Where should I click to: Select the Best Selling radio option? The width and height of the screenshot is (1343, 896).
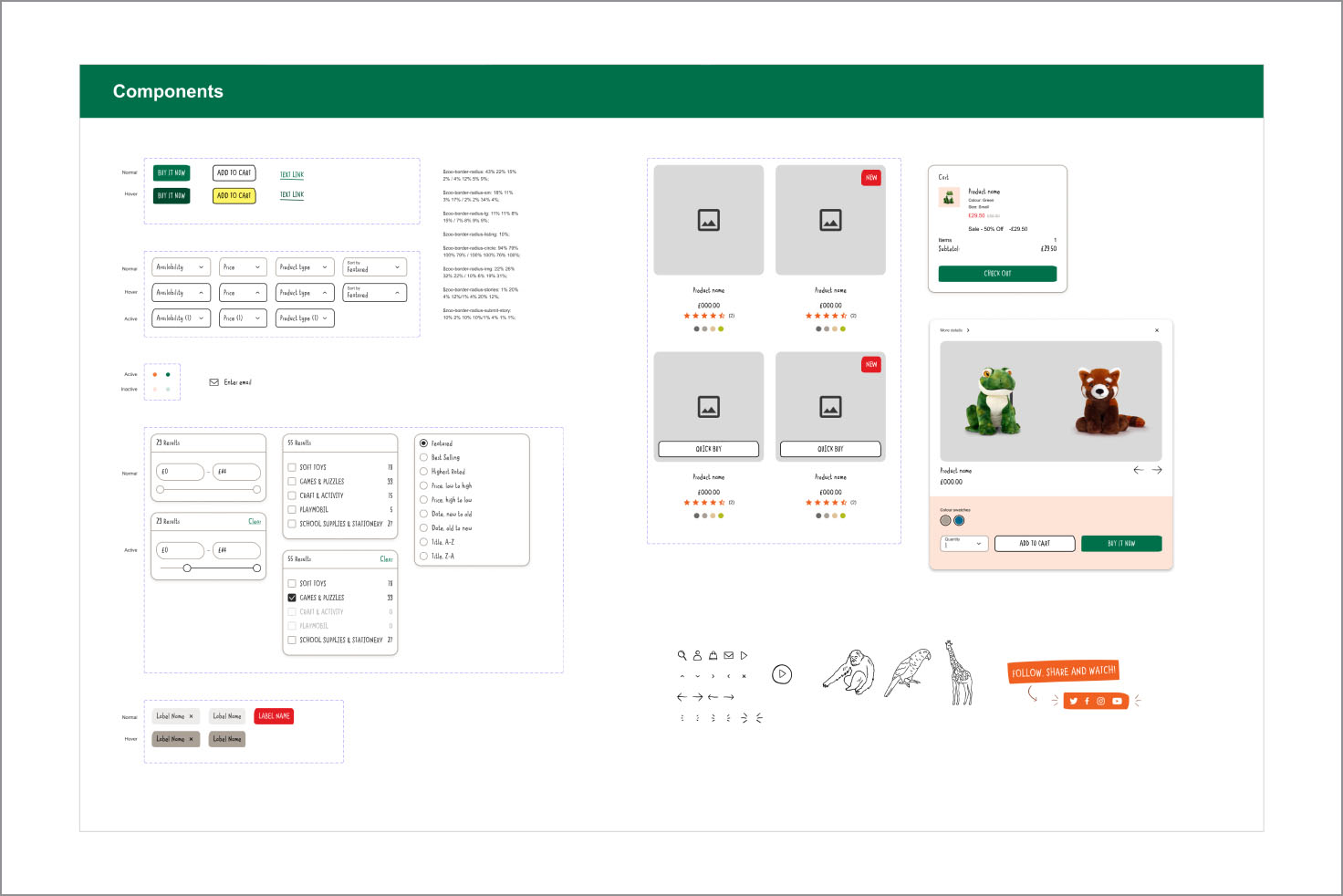[x=423, y=457]
